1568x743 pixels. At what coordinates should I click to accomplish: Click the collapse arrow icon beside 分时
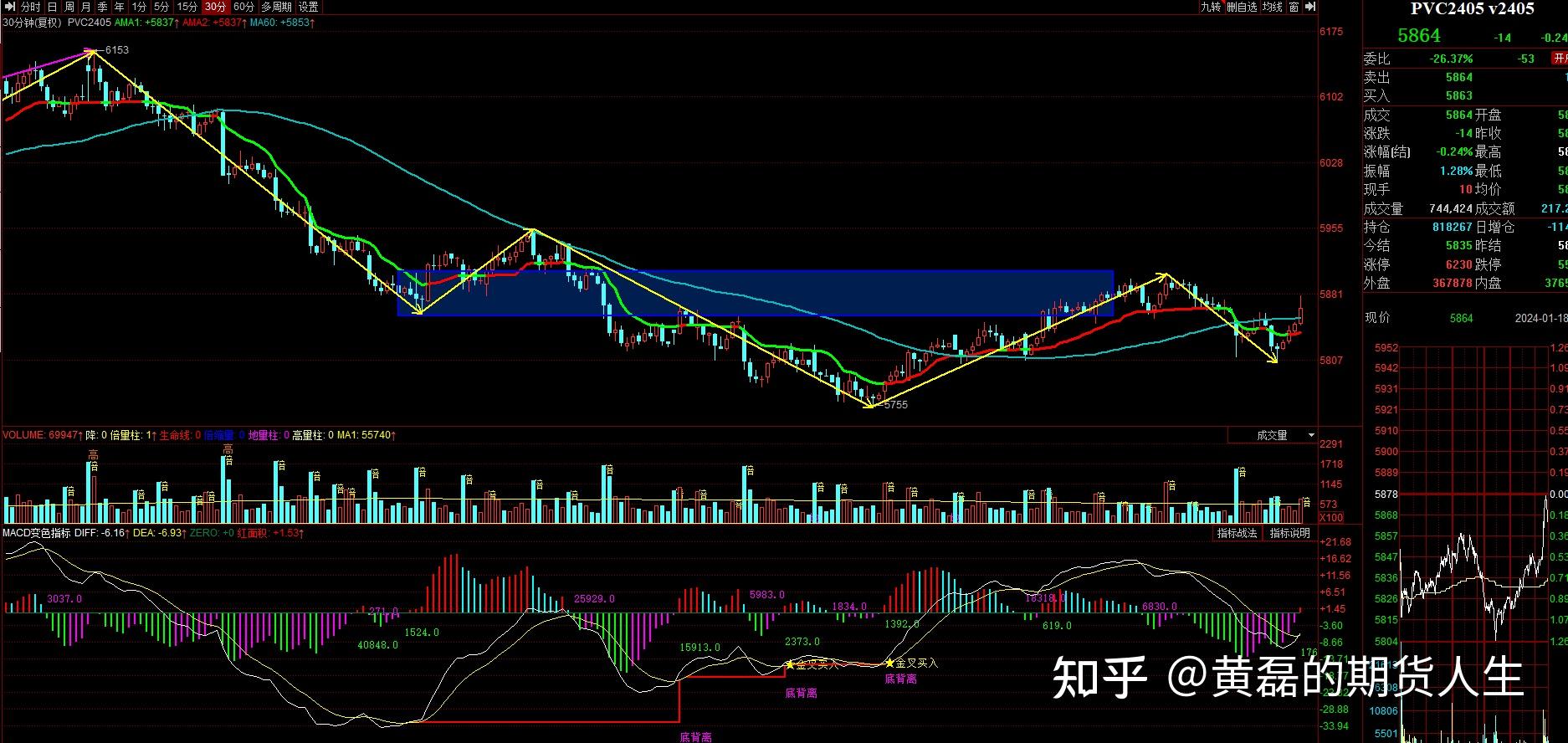(9, 7)
